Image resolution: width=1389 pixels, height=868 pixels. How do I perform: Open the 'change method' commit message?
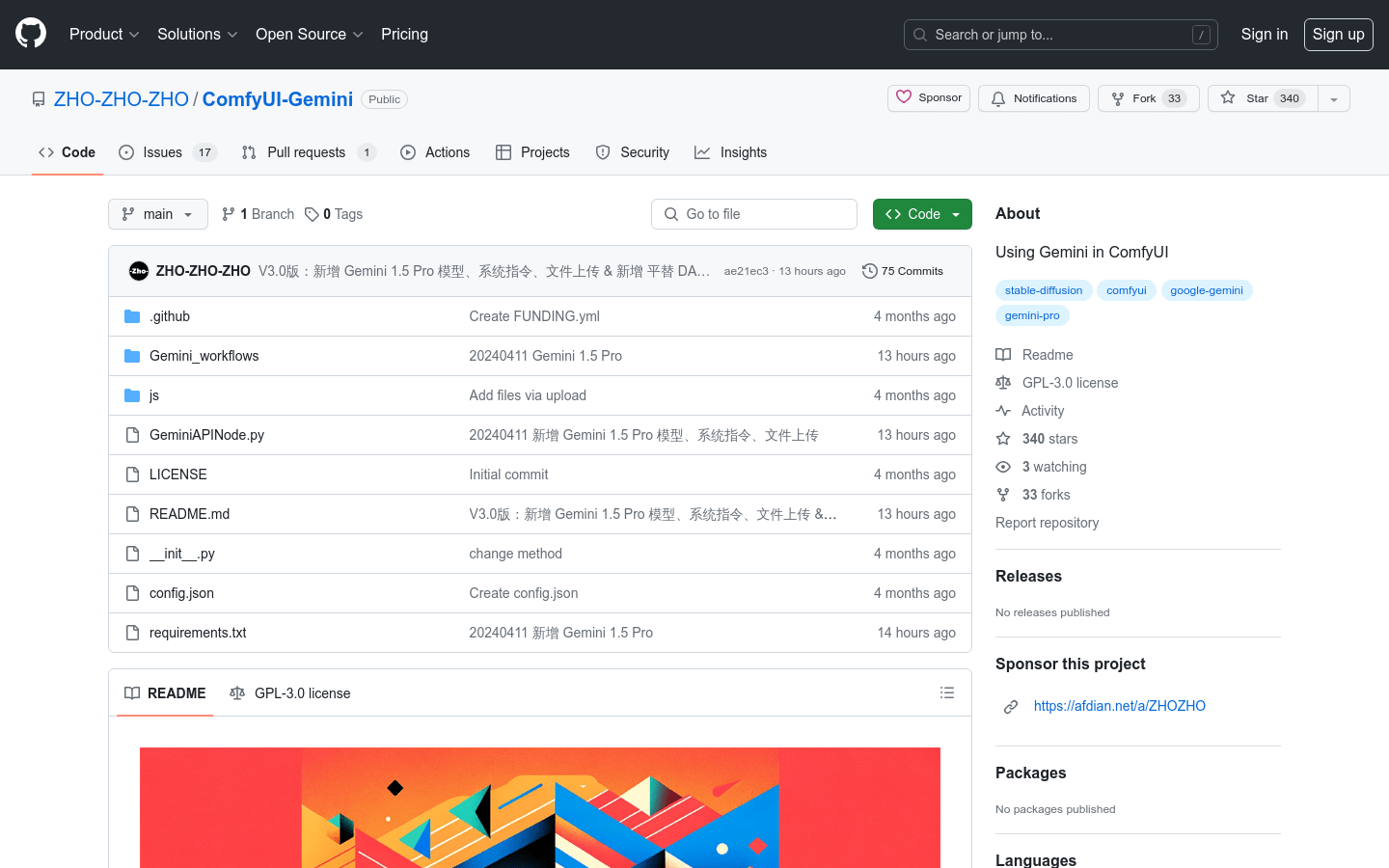coord(515,554)
